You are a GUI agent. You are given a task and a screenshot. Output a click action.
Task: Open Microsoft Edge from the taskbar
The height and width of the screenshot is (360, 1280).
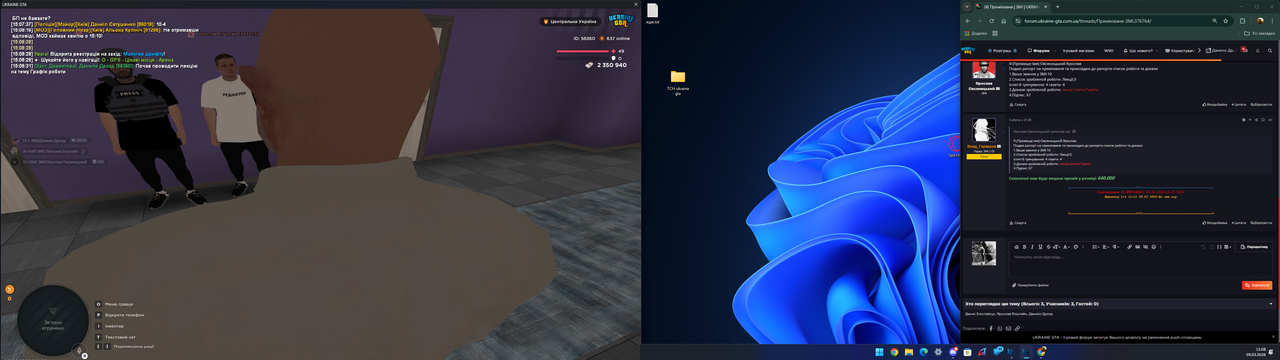tap(923, 352)
